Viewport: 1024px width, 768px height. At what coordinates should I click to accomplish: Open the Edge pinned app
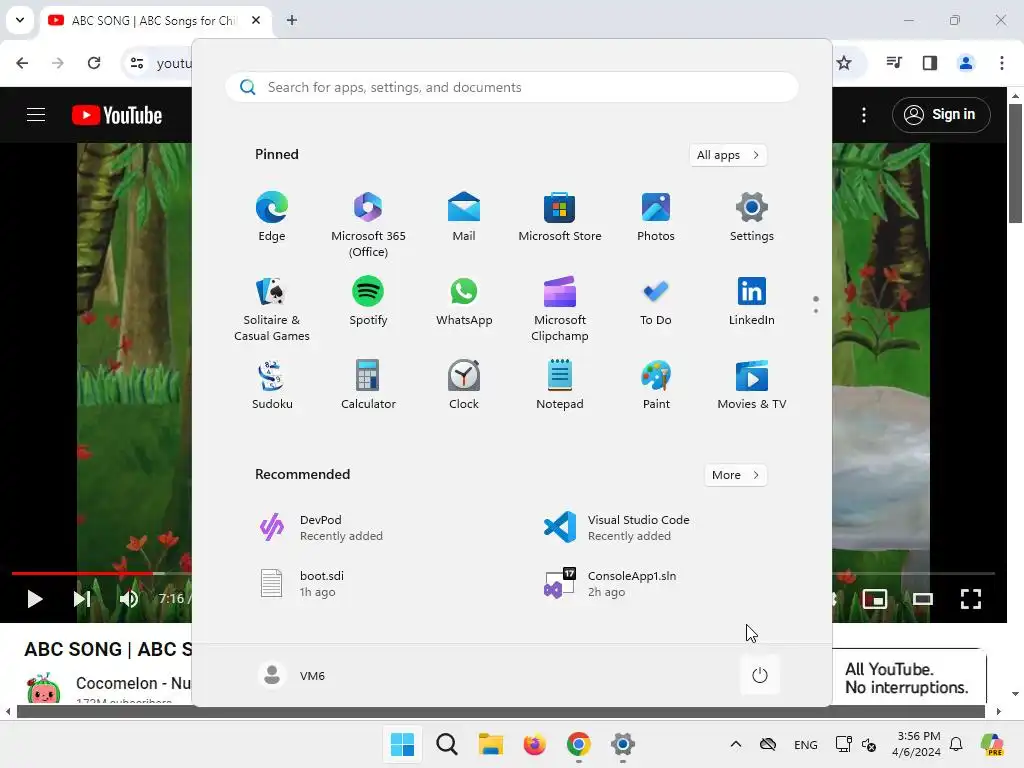click(272, 217)
